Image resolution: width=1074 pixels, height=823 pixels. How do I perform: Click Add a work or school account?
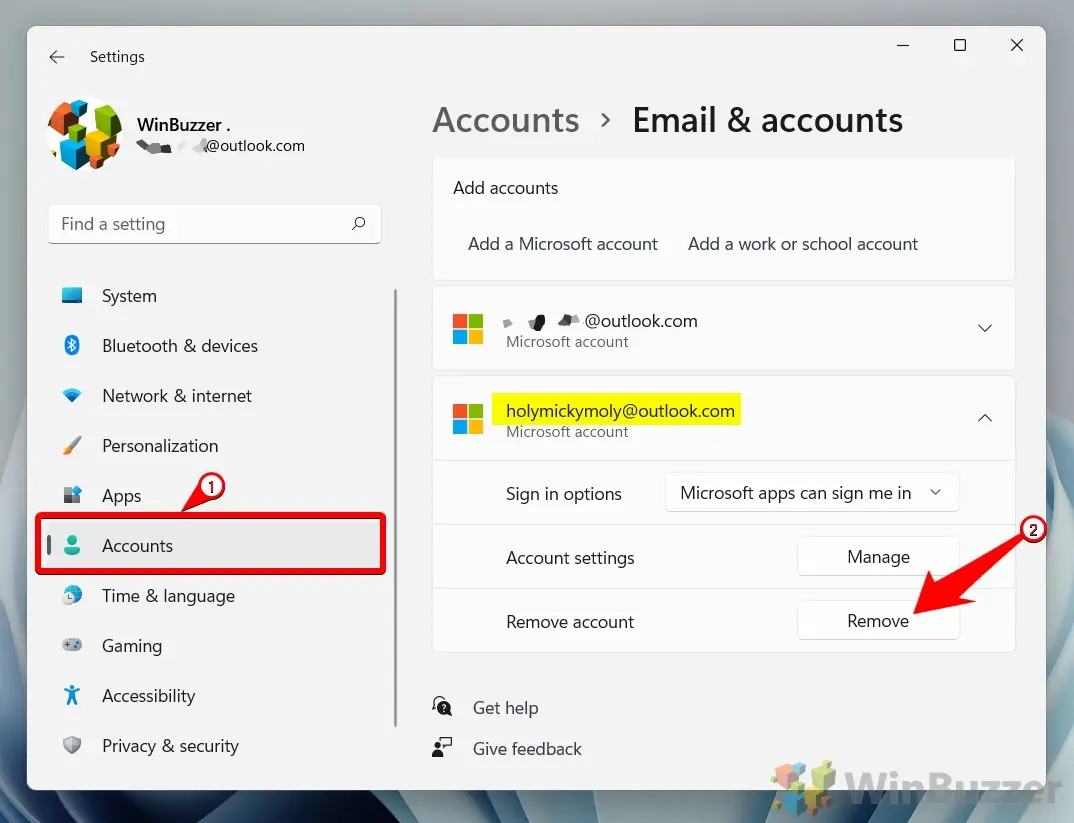tap(802, 244)
